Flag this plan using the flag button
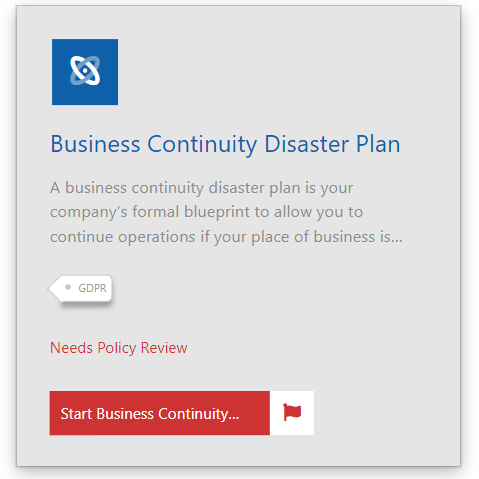 [292, 413]
